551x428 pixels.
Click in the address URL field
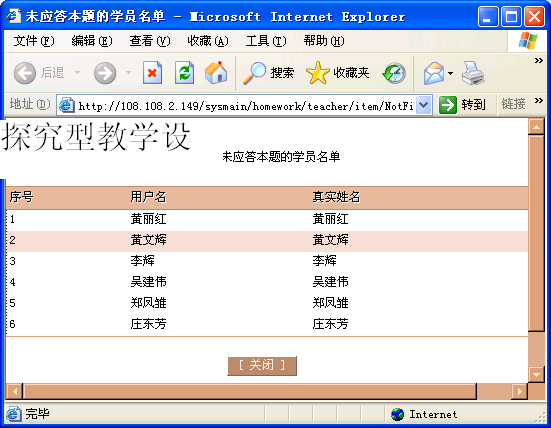(x=245, y=105)
